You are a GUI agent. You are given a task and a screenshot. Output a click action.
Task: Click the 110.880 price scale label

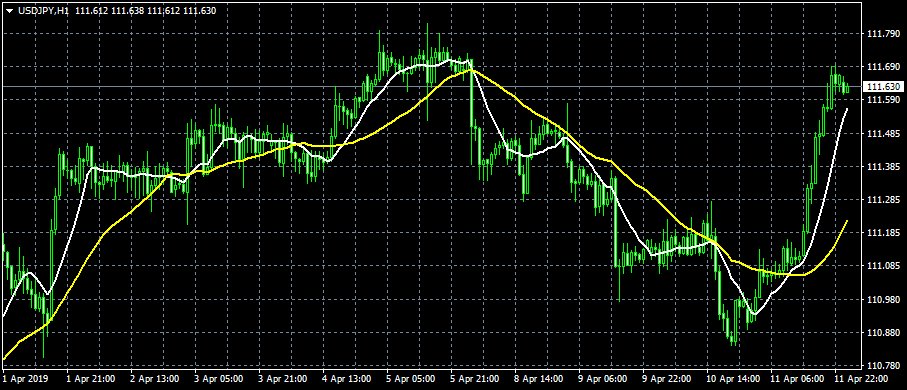(882, 333)
